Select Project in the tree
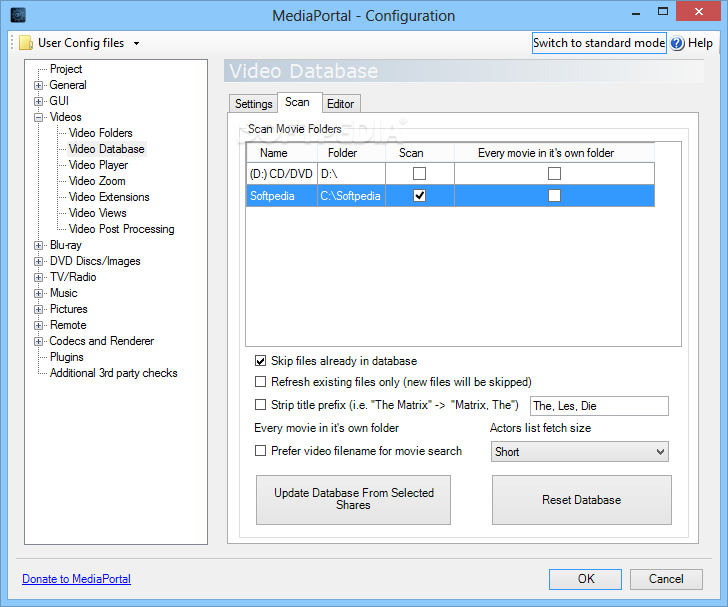Image resolution: width=728 pixels, height=607 pixels. [66, 69]
